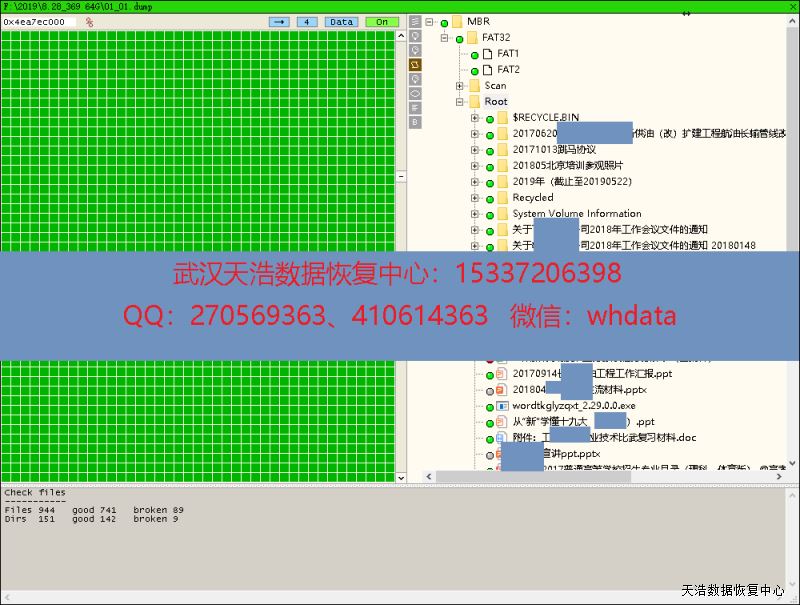Screen dimensions: 800x605
Task: Select the System Volume Information folder
Action: [576, 214]
